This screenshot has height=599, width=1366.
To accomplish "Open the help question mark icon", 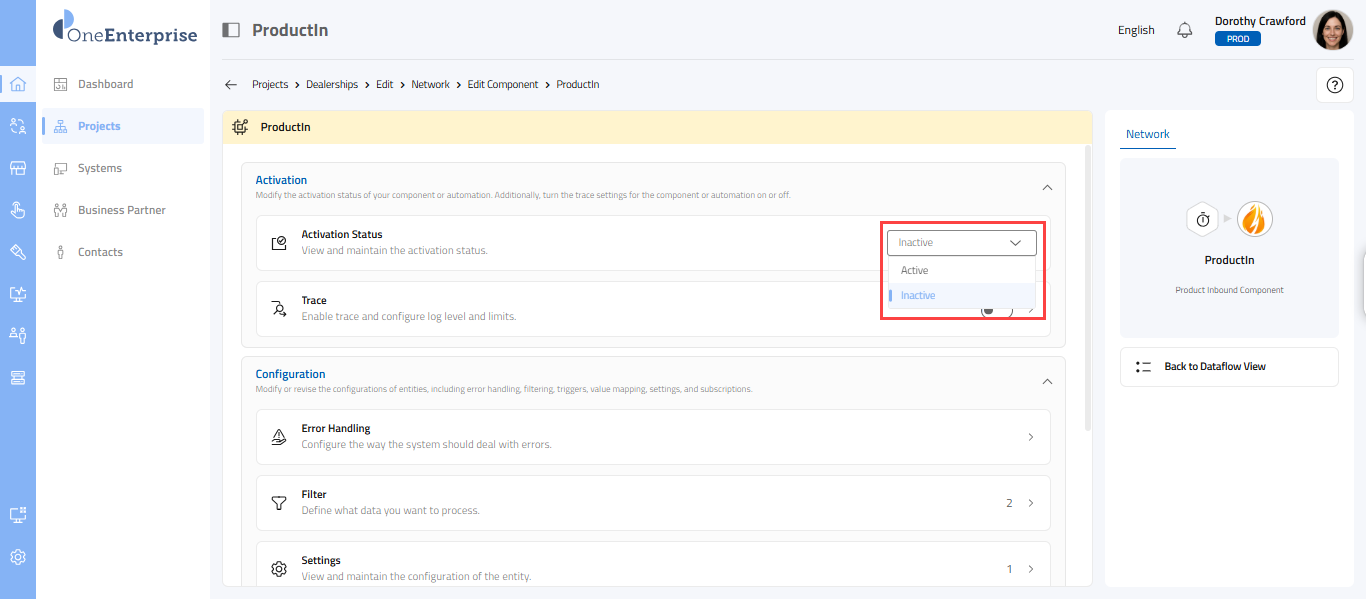I will point(1334,85).
